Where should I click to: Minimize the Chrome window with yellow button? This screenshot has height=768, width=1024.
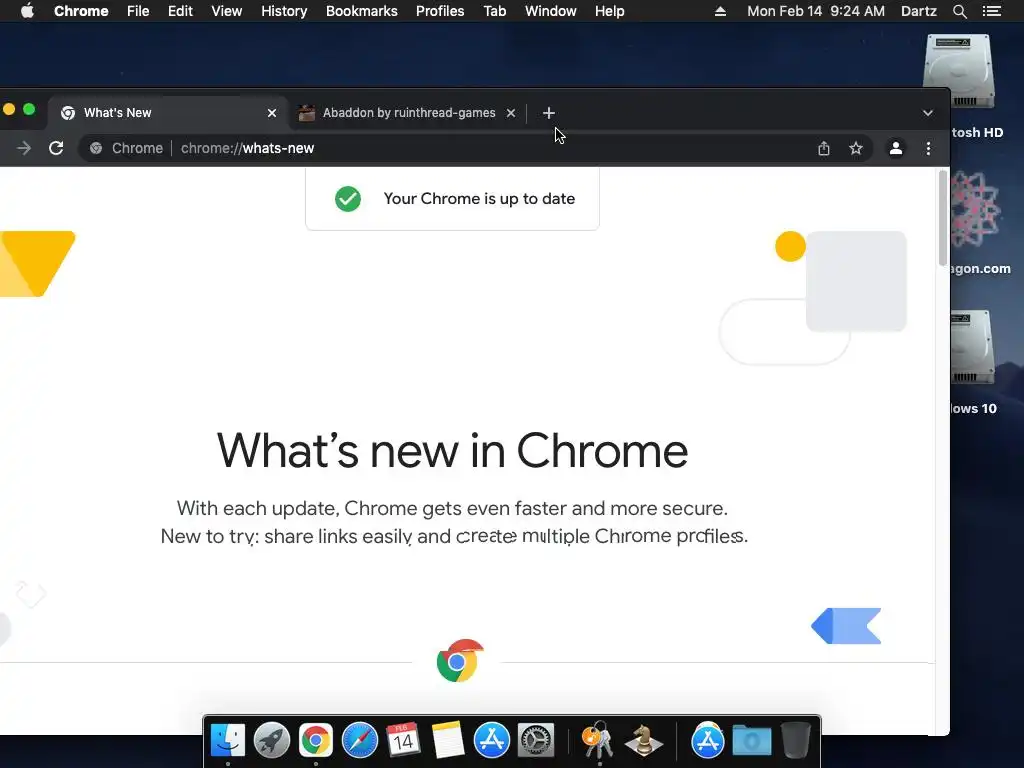pos(8,109)
